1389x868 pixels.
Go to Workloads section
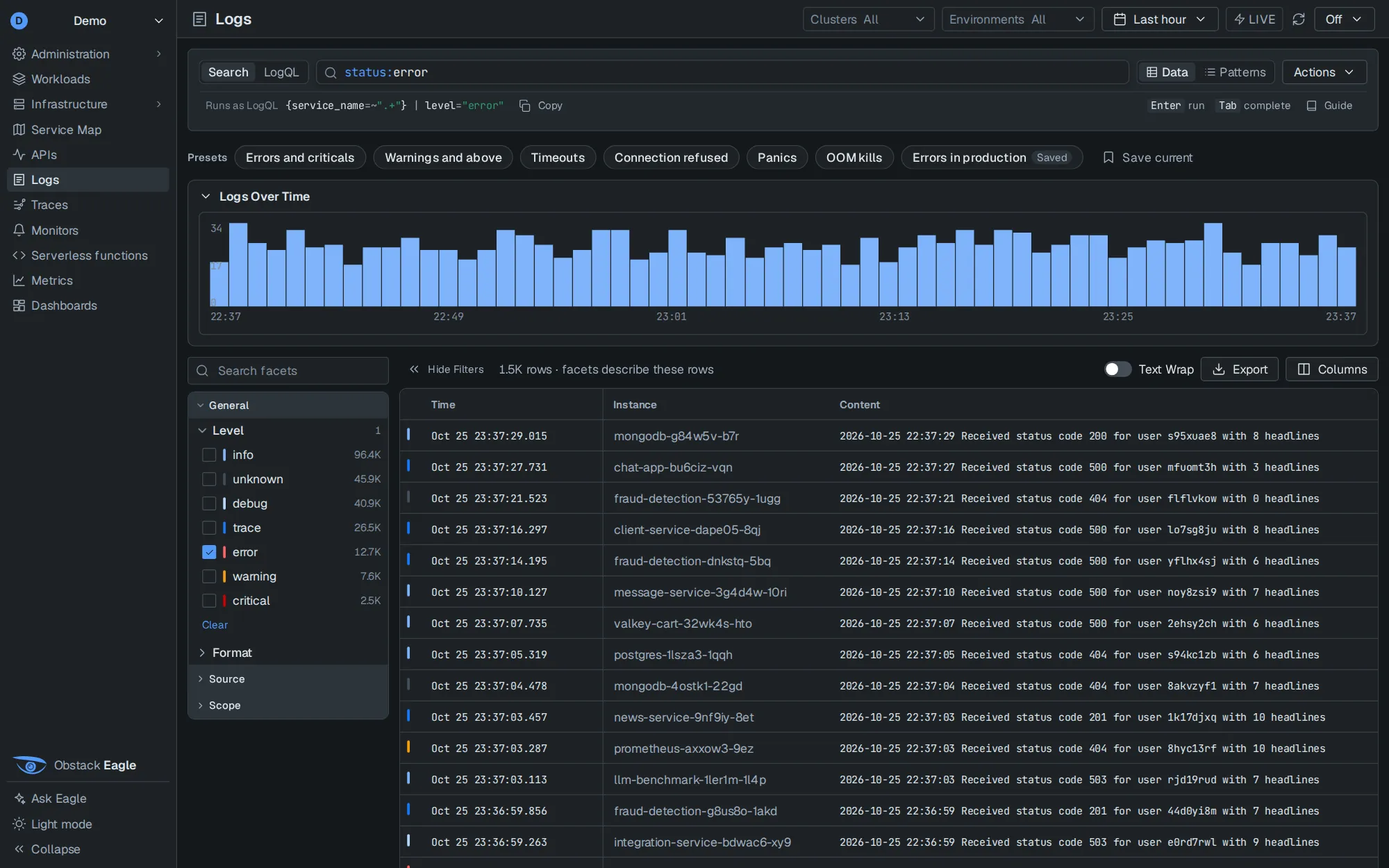(x=88, y=79)
